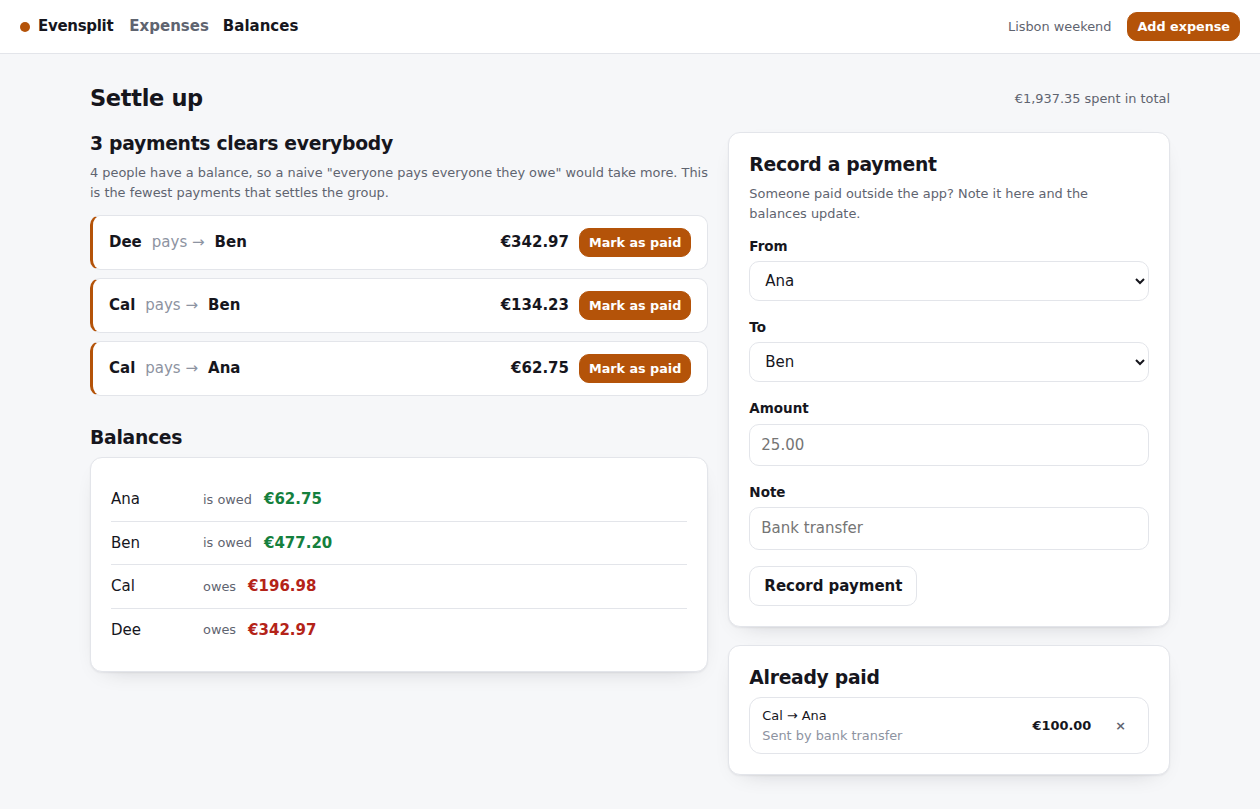Mark Cal pays Ben €134.23 as paid
The width and height of the screenshot is (1260, 809).
[635, 305]
